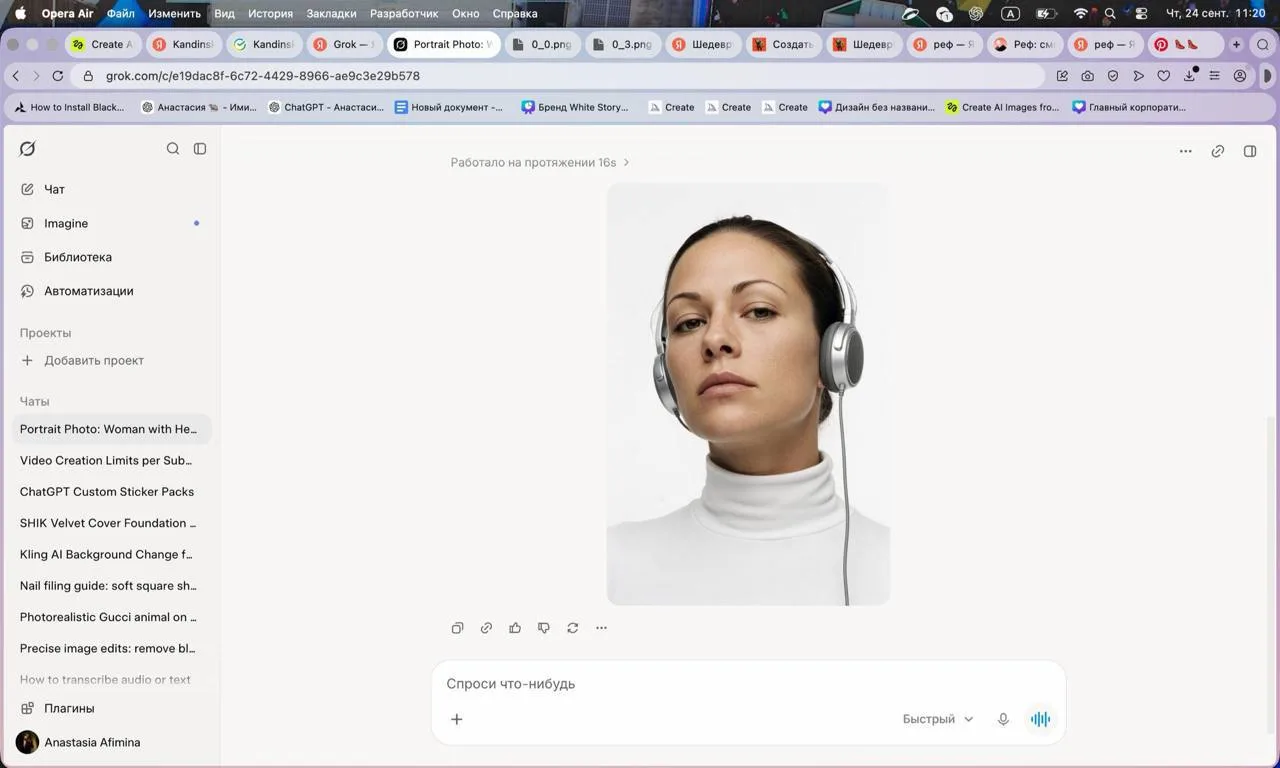Open more options below the response

click(601, 628)
